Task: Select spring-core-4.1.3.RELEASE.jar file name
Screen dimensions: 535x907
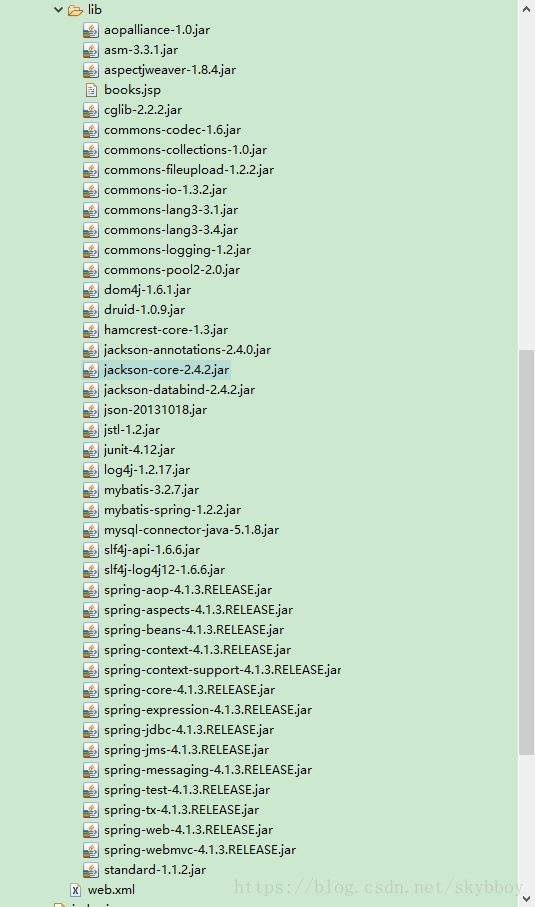Action: [x=190, y=690]
